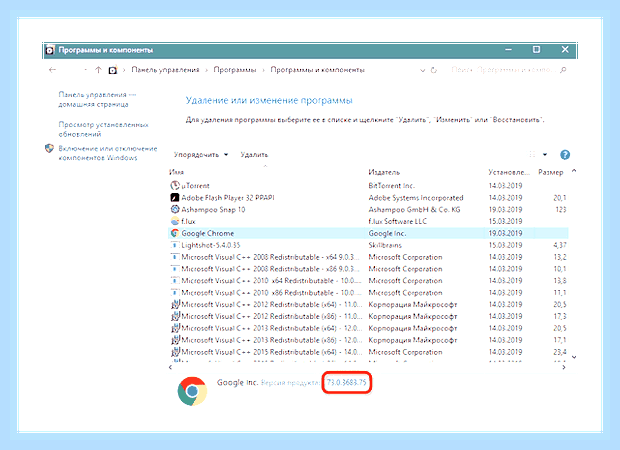620x450 pixels.
Task: Click Панель управления breadcrumb
Action: pyautogui.click(x=165, y=70)
